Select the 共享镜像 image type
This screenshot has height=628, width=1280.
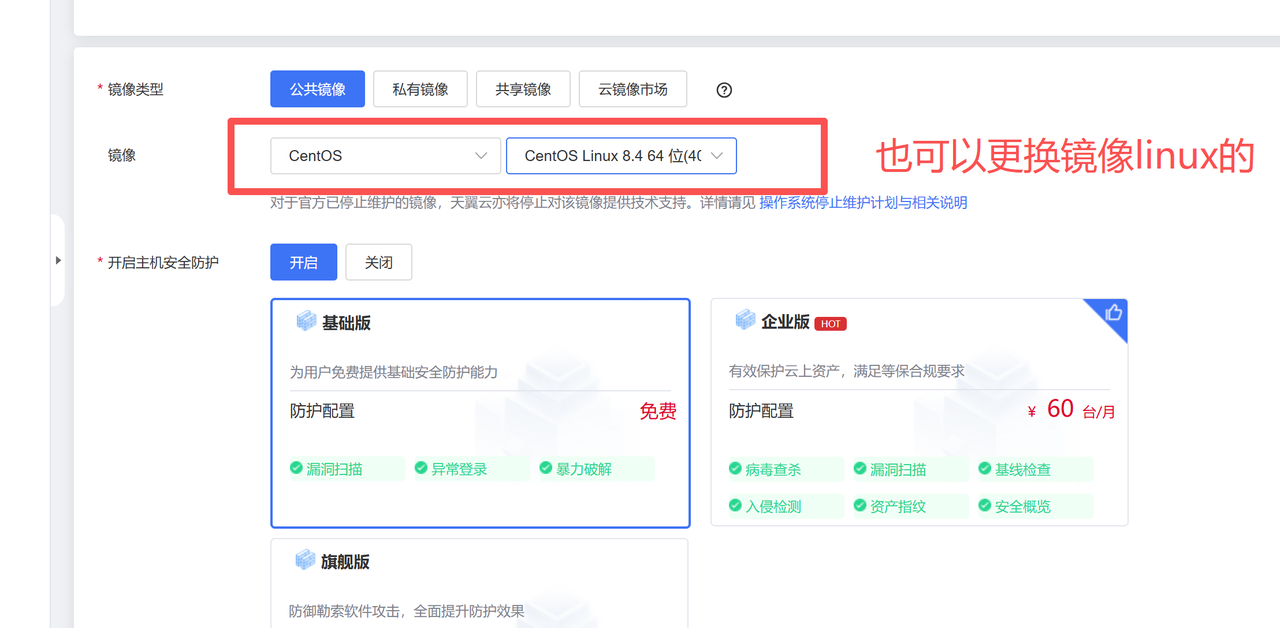523,89
